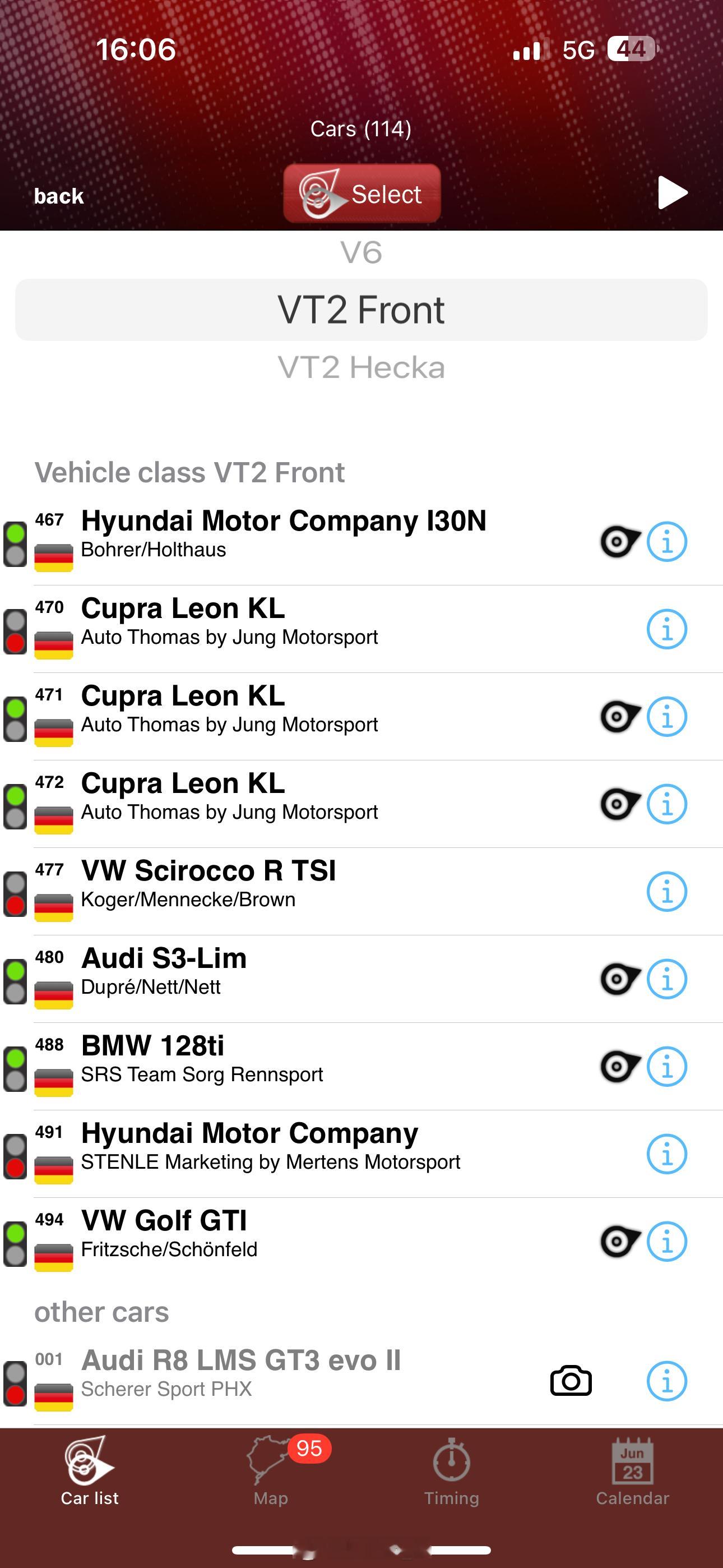Tap the play arrow in the header
The image size is (723, 1568).
click(673, 193)
